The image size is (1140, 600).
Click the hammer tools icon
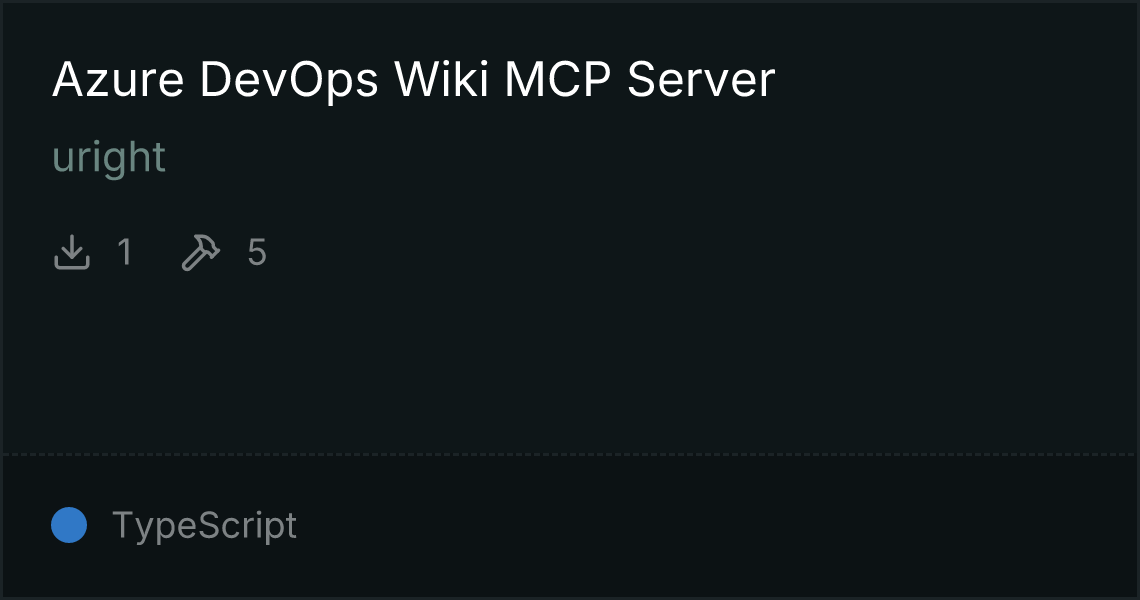click(x=200, y=252)
